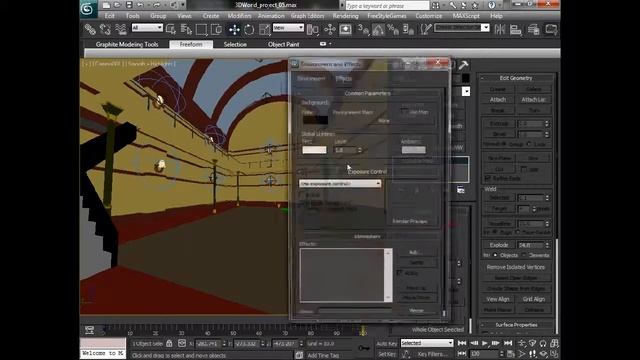Click the Attach List button
Screen dimensions: 640x360
(533, 100)
